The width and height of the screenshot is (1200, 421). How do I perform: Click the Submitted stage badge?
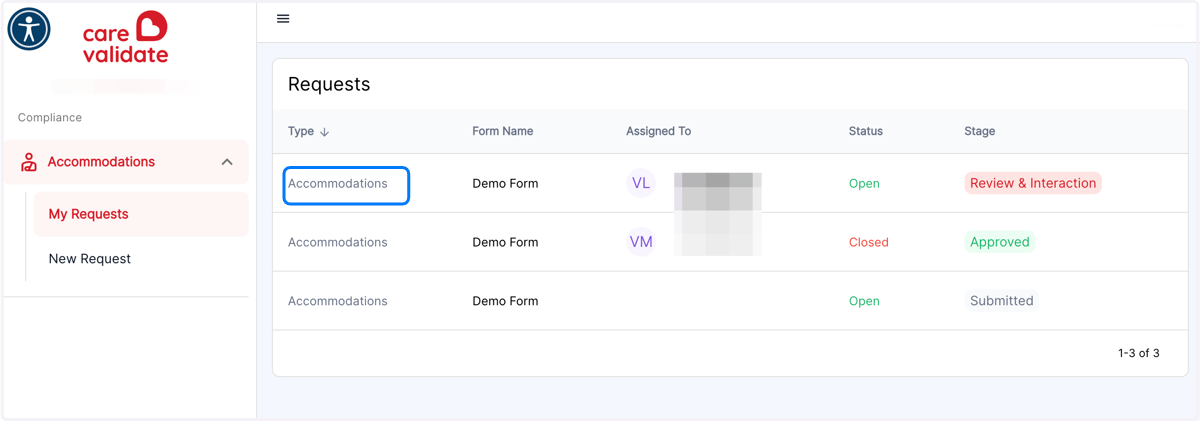click(1002, 301)
